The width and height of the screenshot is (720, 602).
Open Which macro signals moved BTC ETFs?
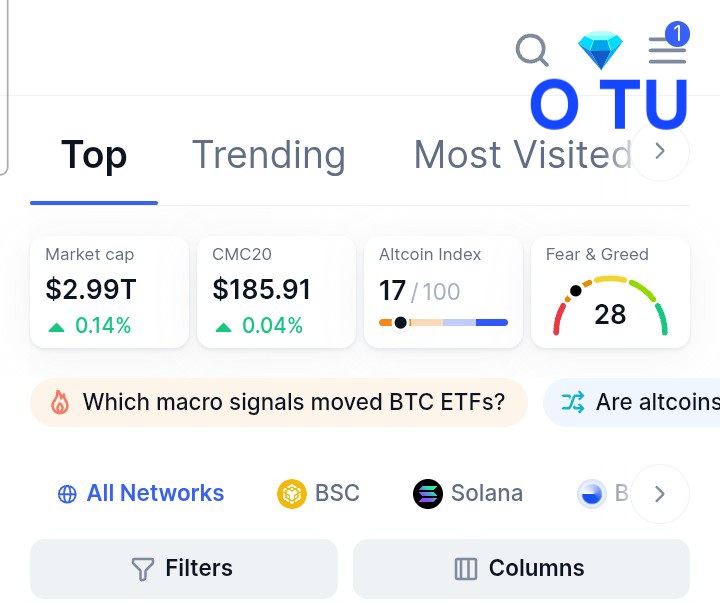point(293,403)
